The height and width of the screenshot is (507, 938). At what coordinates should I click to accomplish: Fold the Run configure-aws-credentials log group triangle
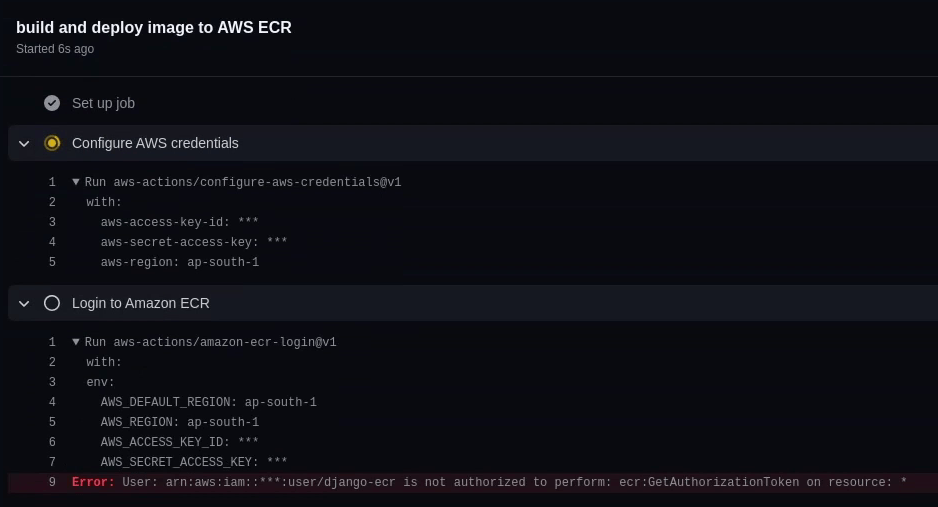[76, 182]
